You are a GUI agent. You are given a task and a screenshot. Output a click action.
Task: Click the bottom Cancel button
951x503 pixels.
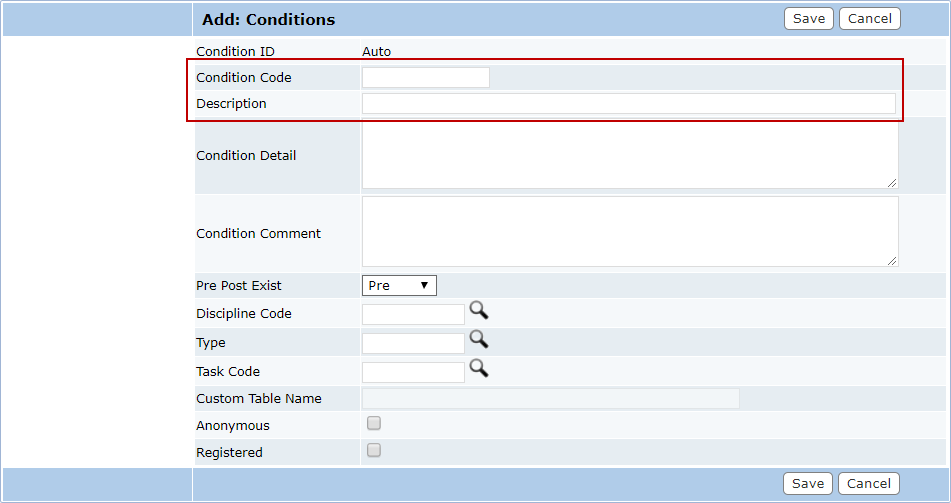pos(869,484)
